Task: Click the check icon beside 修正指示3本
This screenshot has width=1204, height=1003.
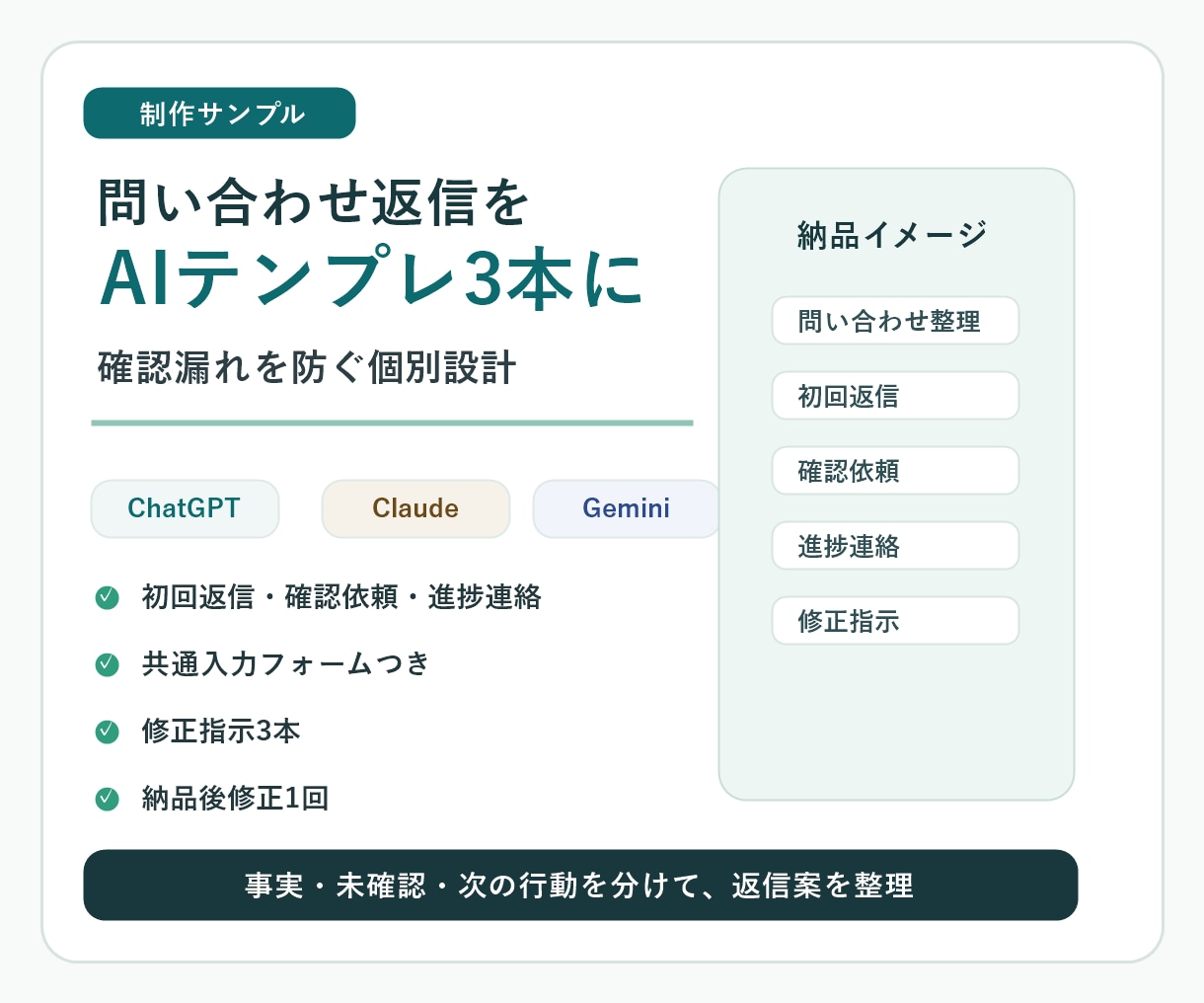Action: click(107, 732)
